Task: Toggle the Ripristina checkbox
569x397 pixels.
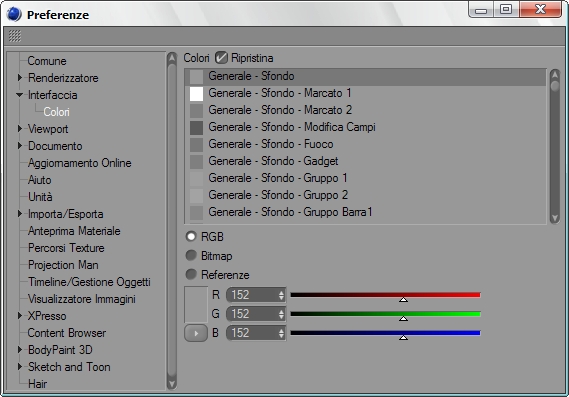Action: point(221,58)
